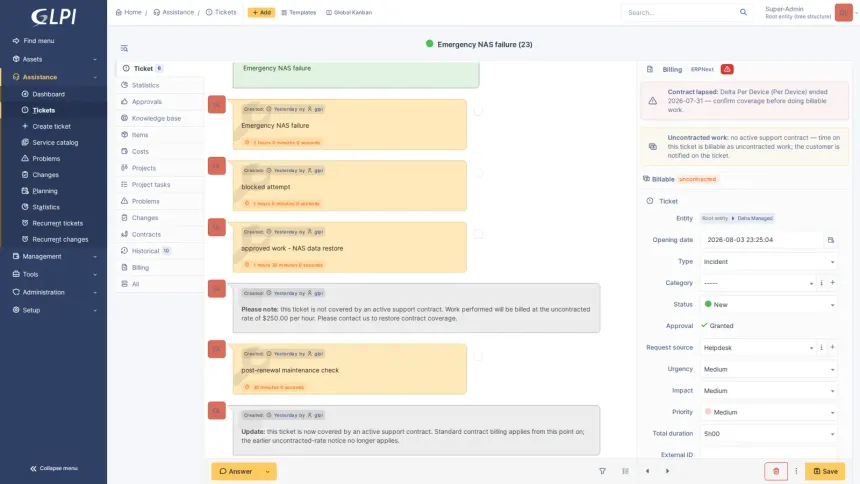Click the GLPI logo
The height and width of the screenshot is (484, 860).
(x=53, y=17)
